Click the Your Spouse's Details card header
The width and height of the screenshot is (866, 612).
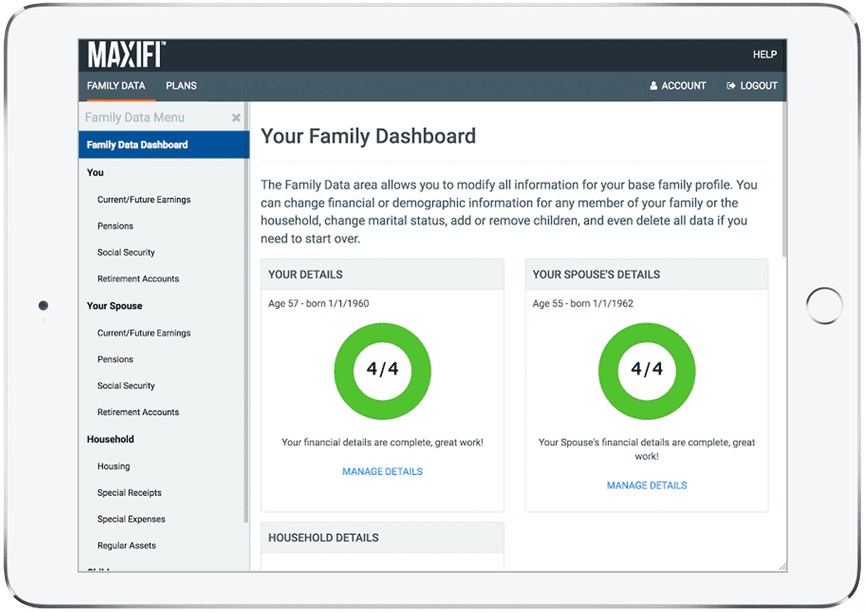(647, 275)
